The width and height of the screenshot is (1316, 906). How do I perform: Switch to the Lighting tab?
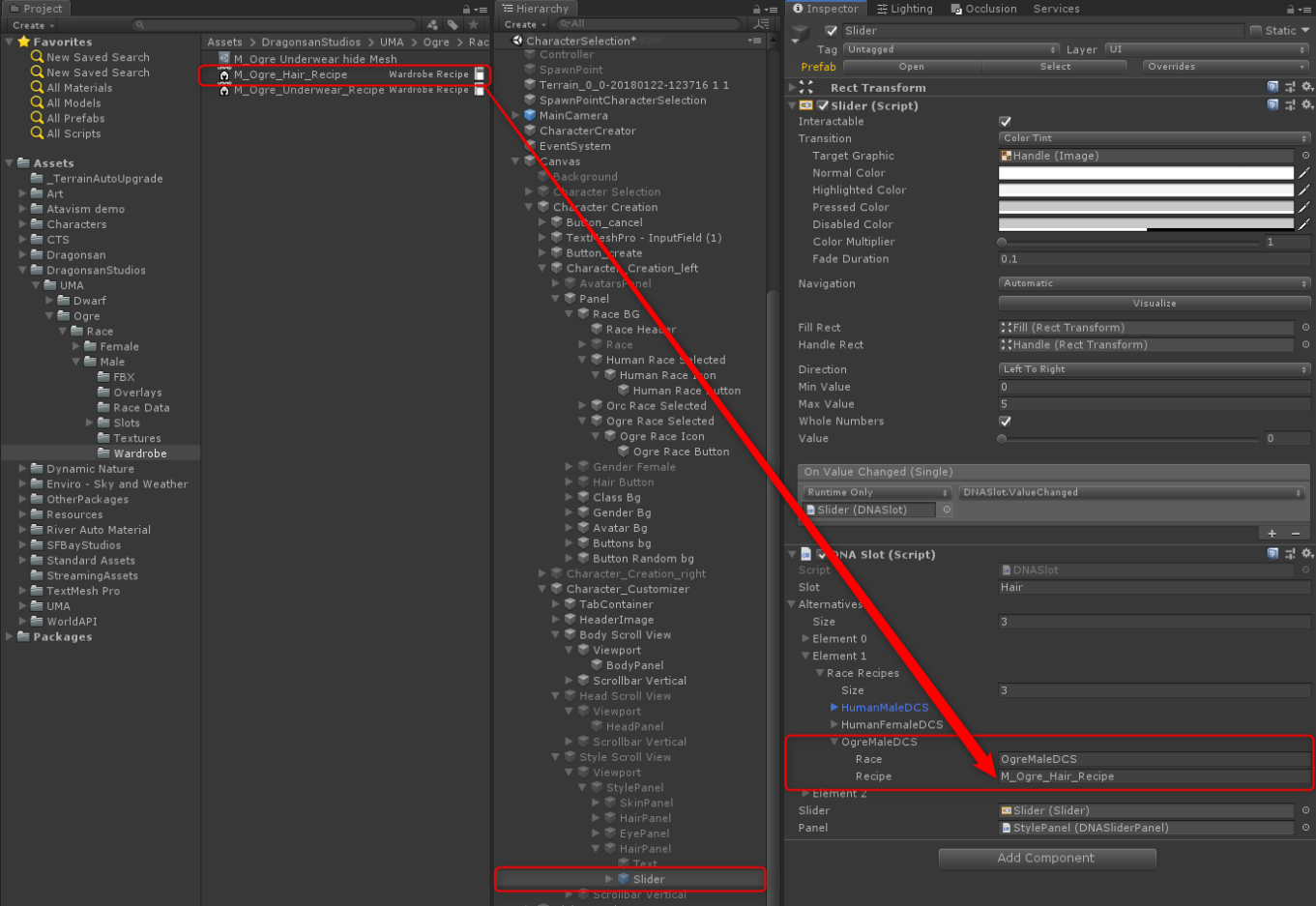(x=904, y=9)
